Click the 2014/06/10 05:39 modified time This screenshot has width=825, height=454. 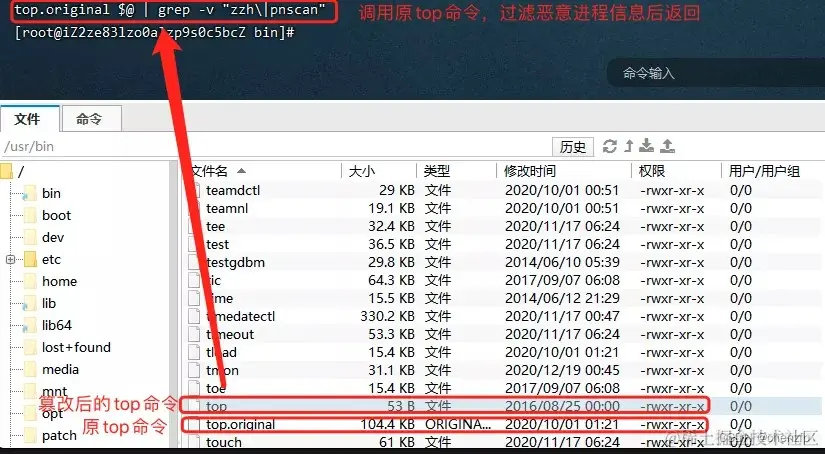(562, 262)
